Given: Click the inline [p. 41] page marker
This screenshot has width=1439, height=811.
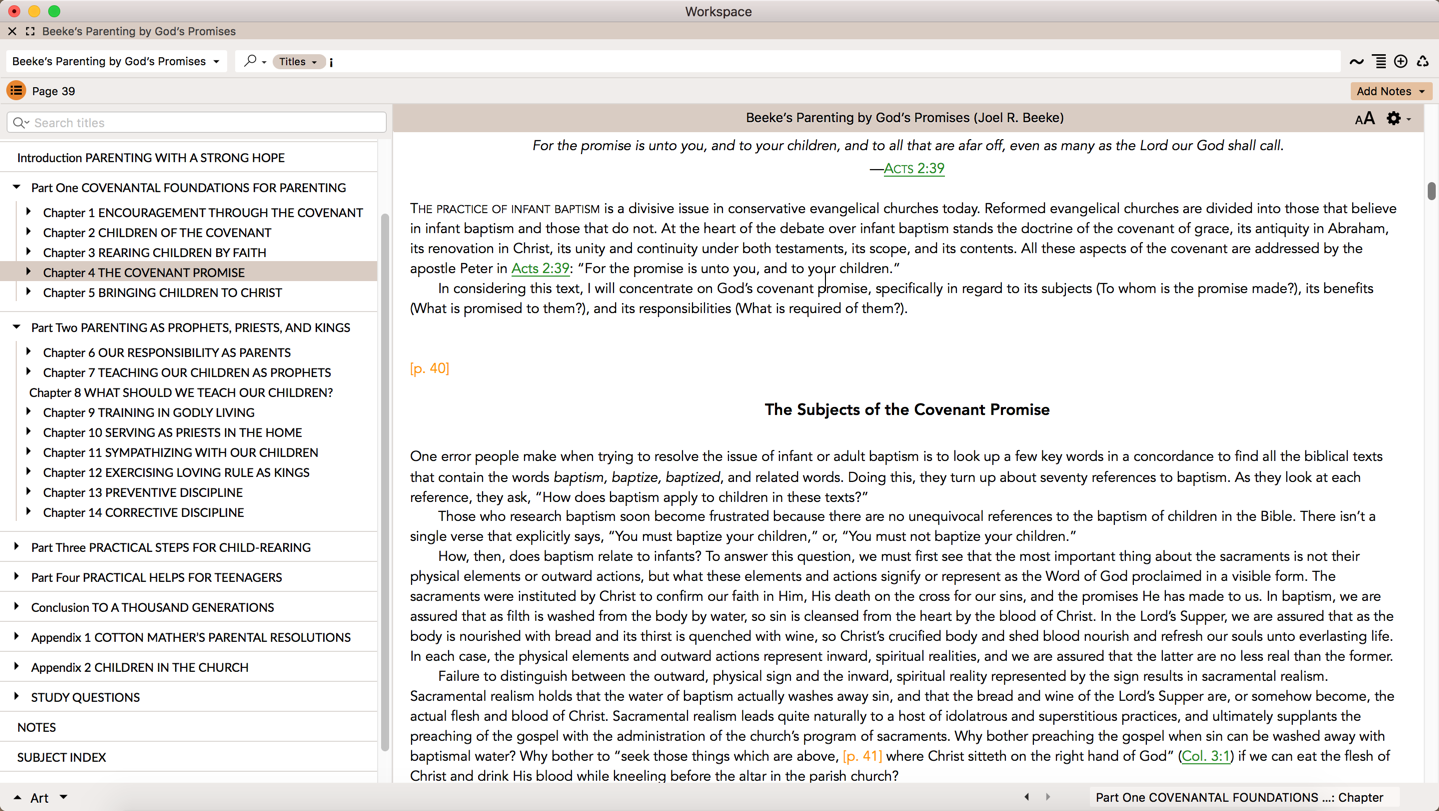Looking at the screenshot, I should coord(862,757).
